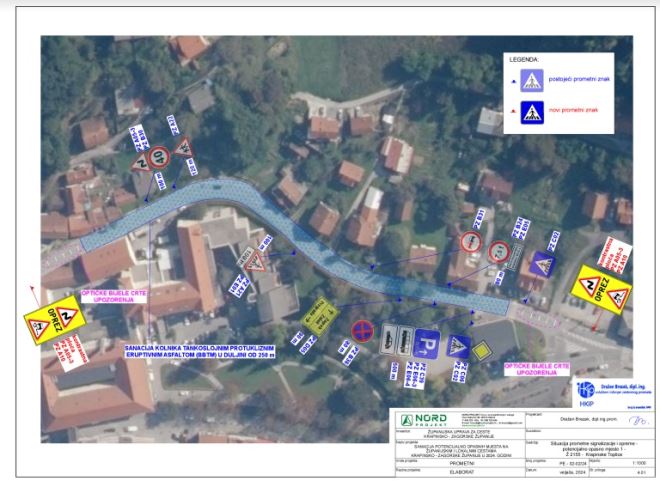Click the HKP engineer stamp logo
The width and height of the screenshot is (660, 481).
point(587,391)
